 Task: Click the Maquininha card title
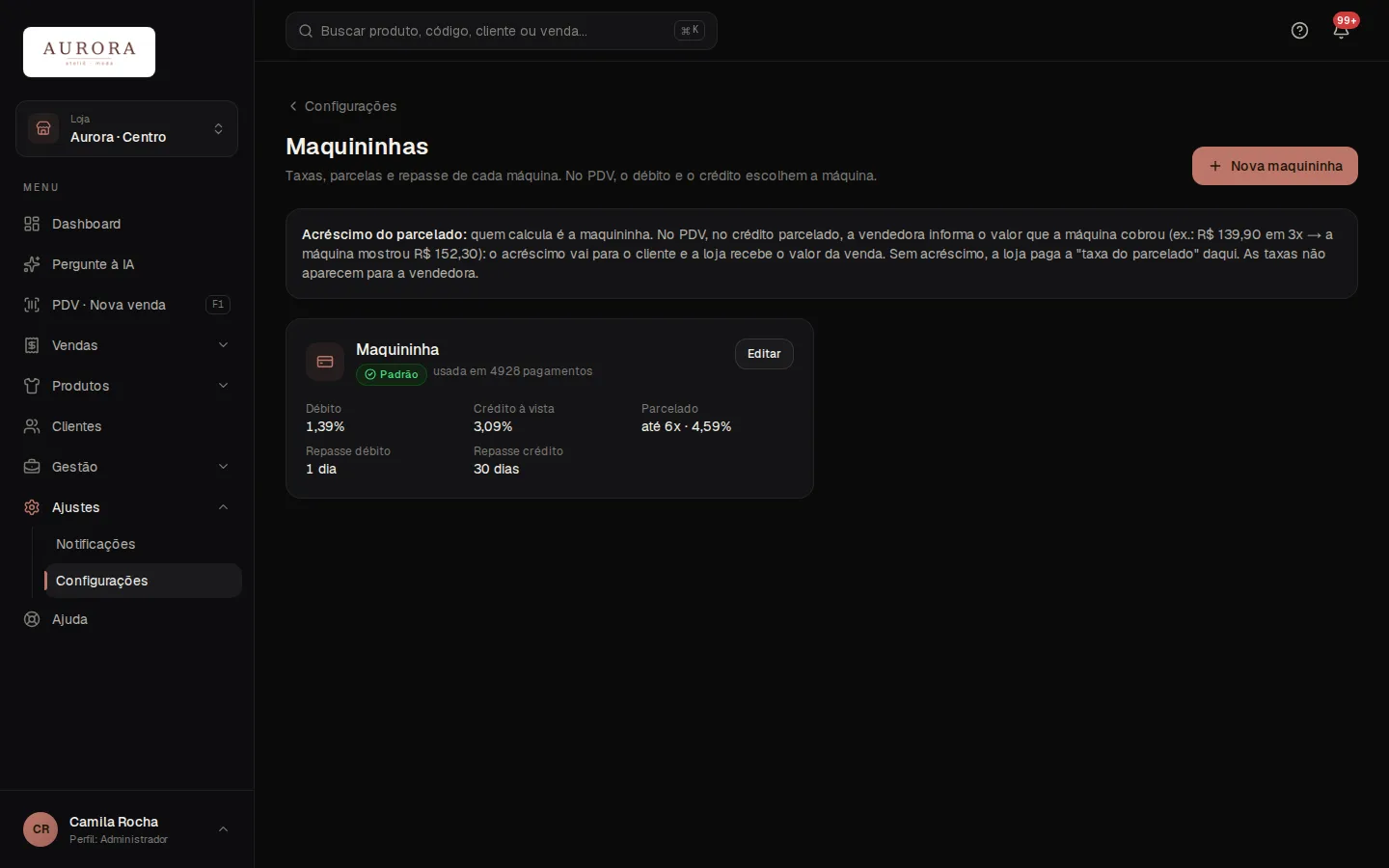(x=397, y=349)
